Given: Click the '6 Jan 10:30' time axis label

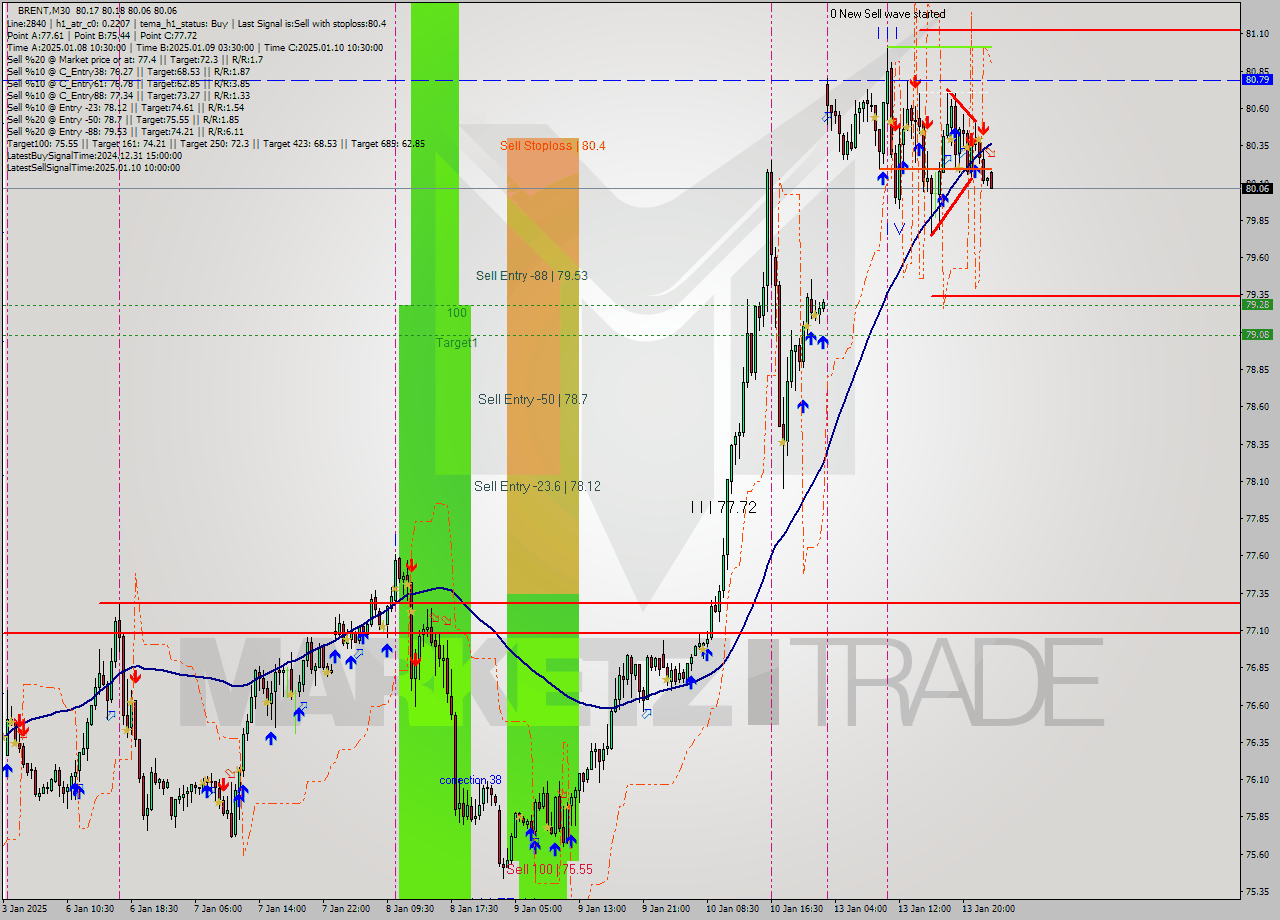Looking at the screenshot, I should click(x=91, y=909).
